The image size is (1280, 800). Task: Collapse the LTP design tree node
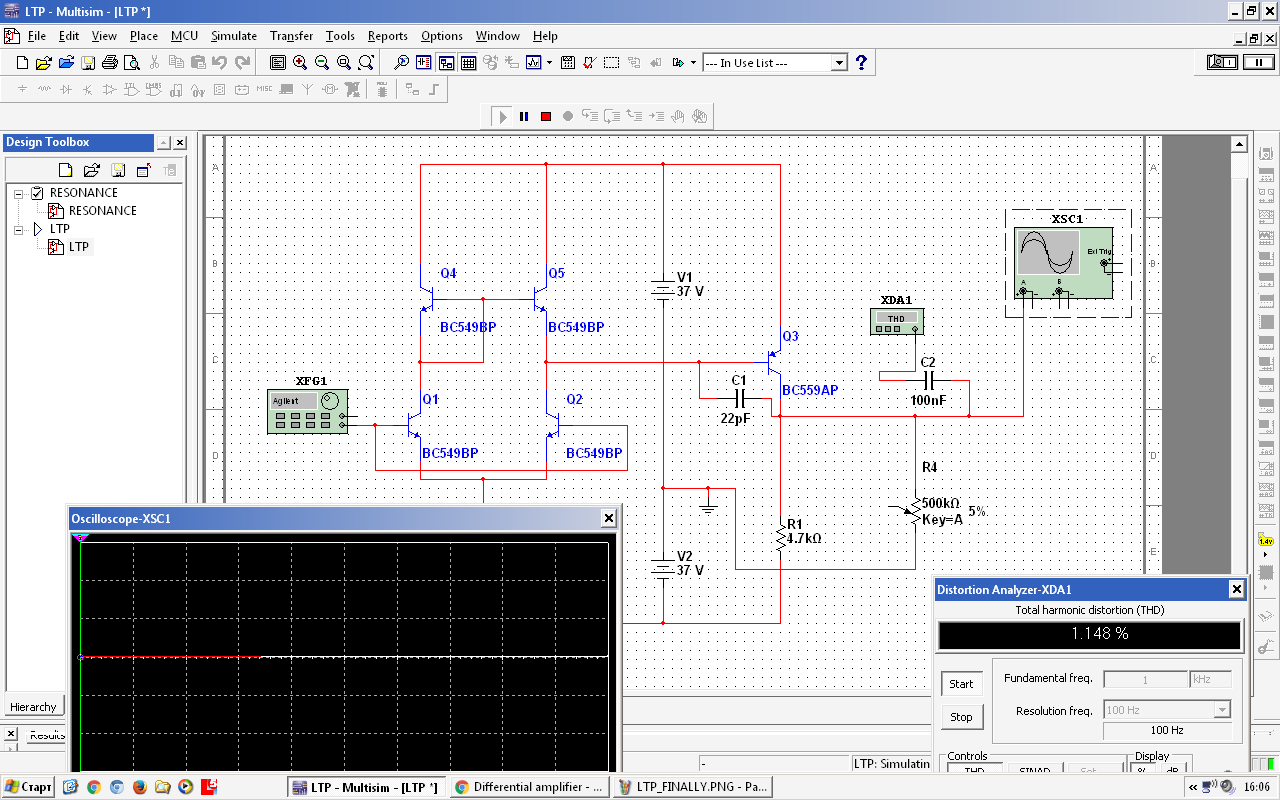point(19,229)
